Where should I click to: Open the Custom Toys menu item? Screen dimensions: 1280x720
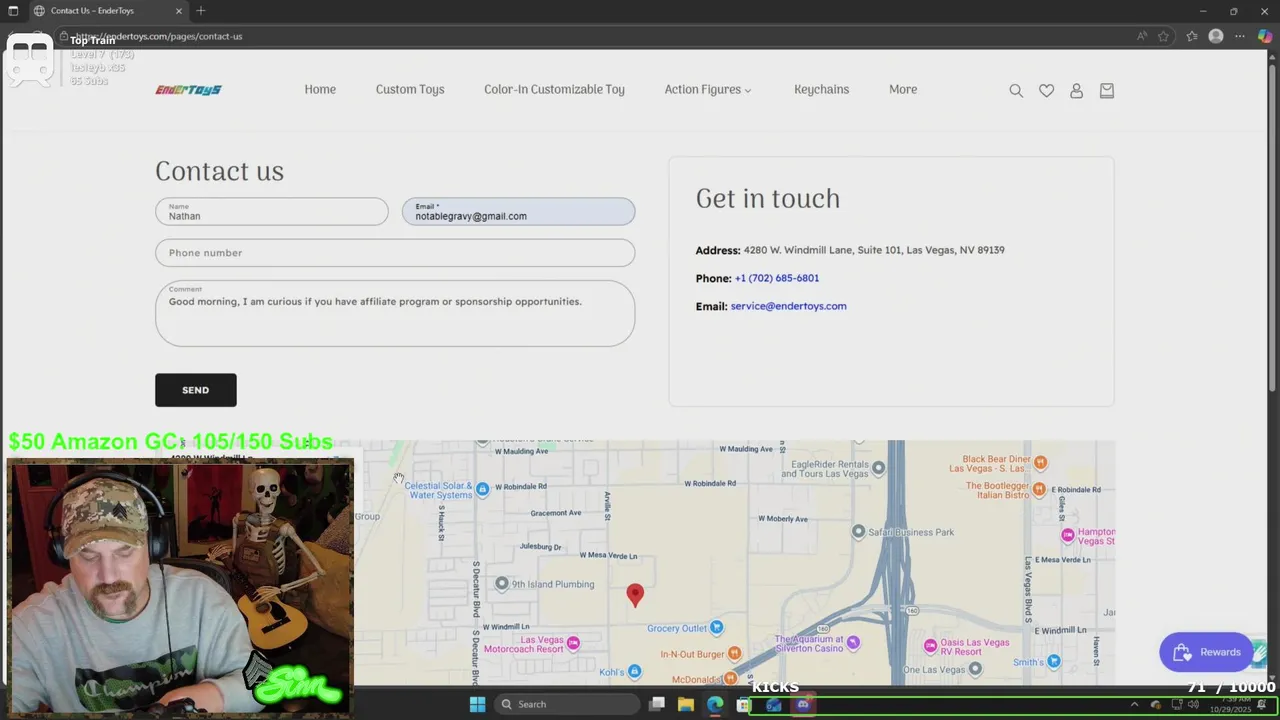tap(410, 90)
